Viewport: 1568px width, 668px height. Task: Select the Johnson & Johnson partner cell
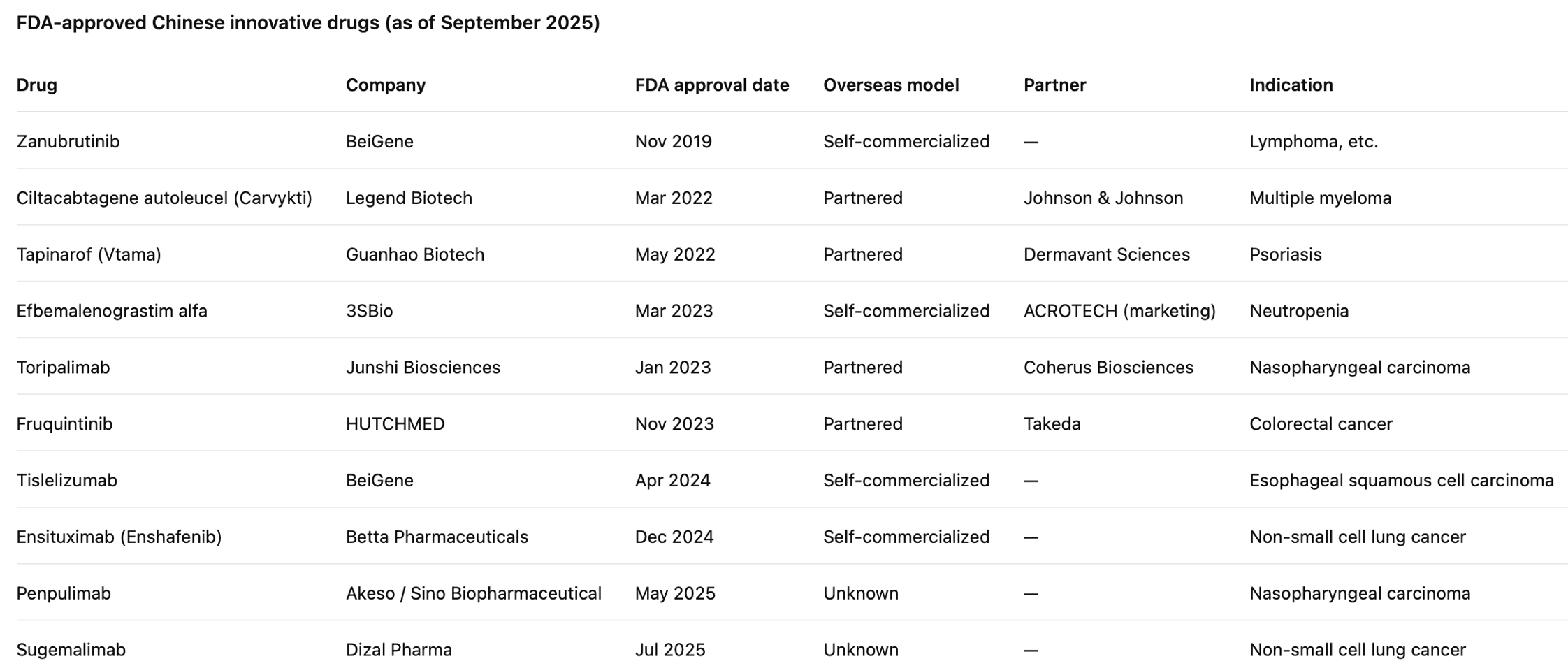pyautogui.click(x=1103, y=198)
